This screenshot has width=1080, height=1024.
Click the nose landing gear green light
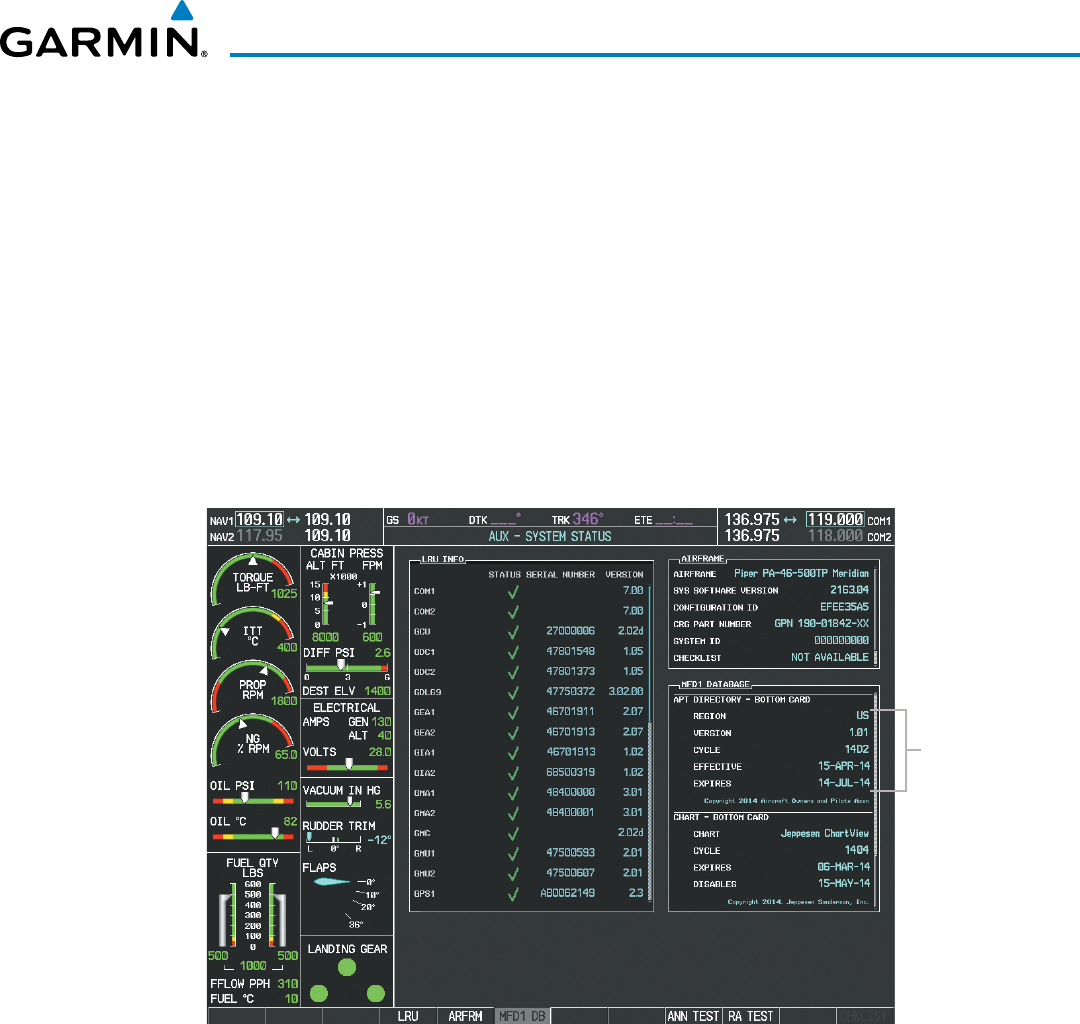click(x=347, y=968)
